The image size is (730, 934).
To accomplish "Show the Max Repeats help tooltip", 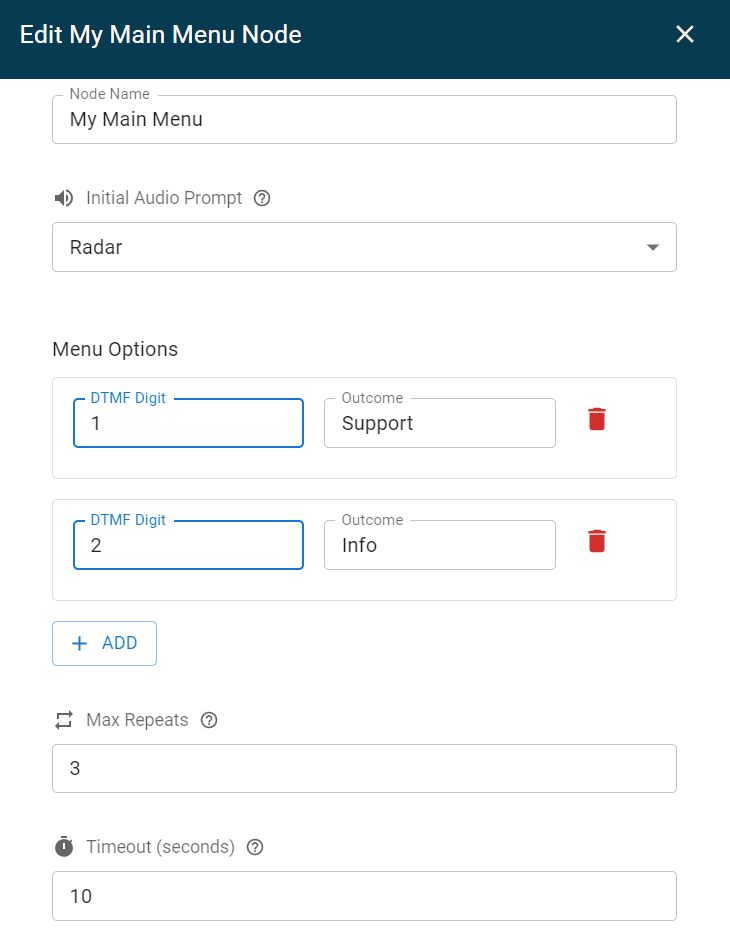I will [209, 720].
